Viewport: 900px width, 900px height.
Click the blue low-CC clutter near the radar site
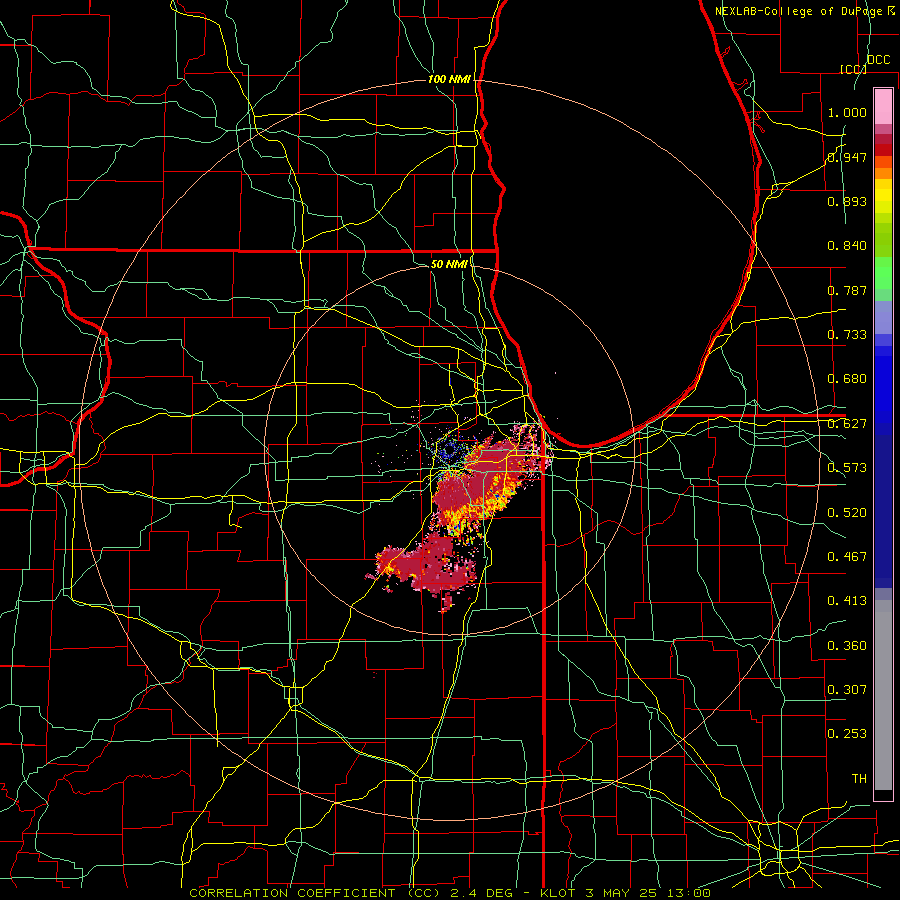click(449, 451)
